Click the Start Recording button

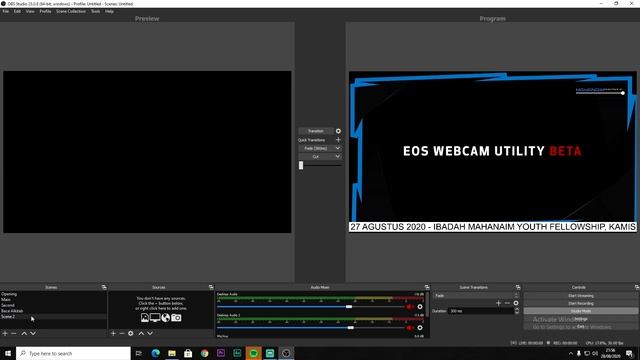[581, 303]
